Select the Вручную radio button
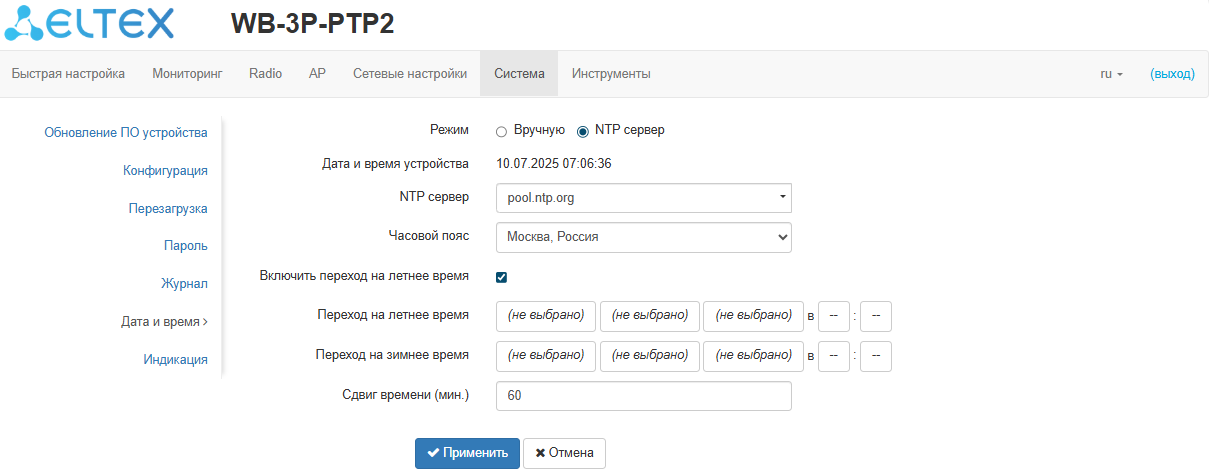1209x474 pixels. click(x=502, y=131)
